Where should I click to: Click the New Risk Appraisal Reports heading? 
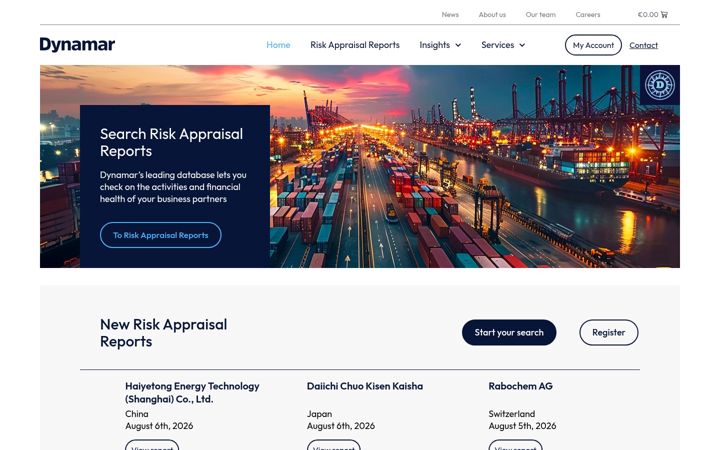click(x=163, y=333)
